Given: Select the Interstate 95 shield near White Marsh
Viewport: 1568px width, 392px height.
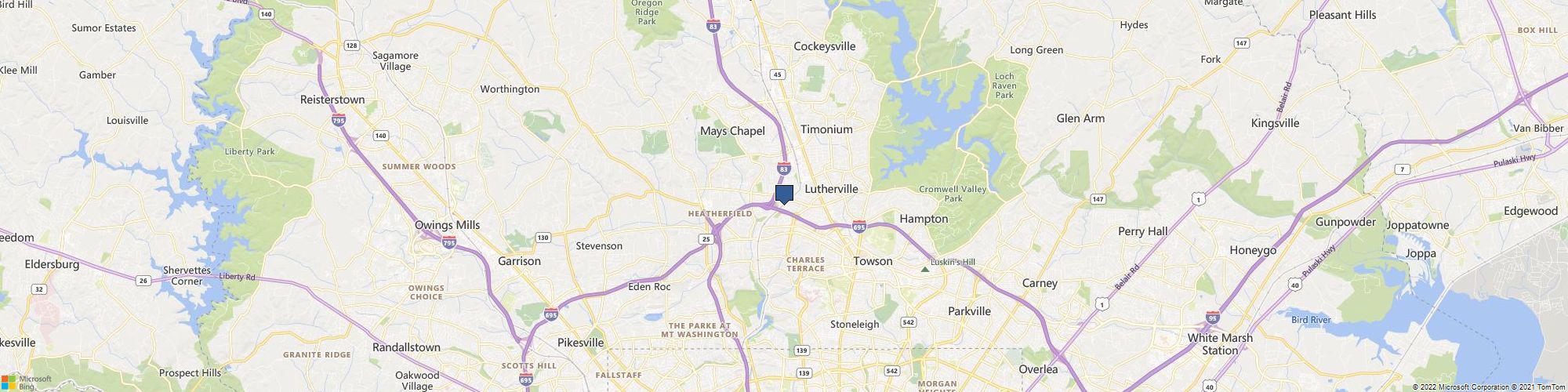Looking at the screenshot, I should pos(1214,318).
